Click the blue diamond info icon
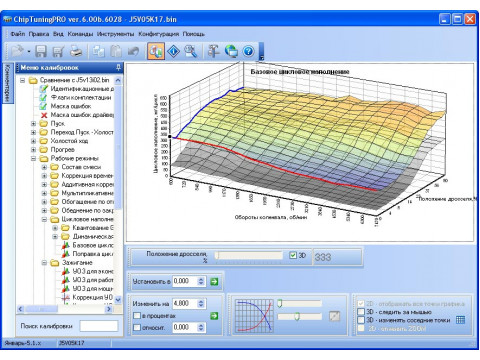Screen dimensions: 480x360 174,51
